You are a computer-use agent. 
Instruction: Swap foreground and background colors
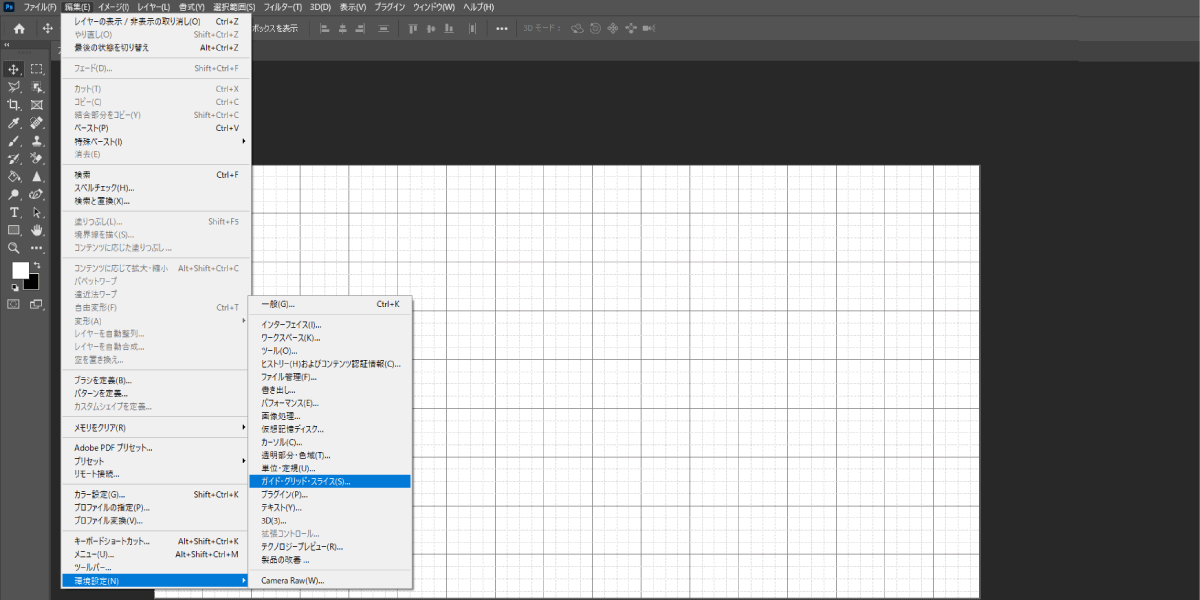(36, 265)
